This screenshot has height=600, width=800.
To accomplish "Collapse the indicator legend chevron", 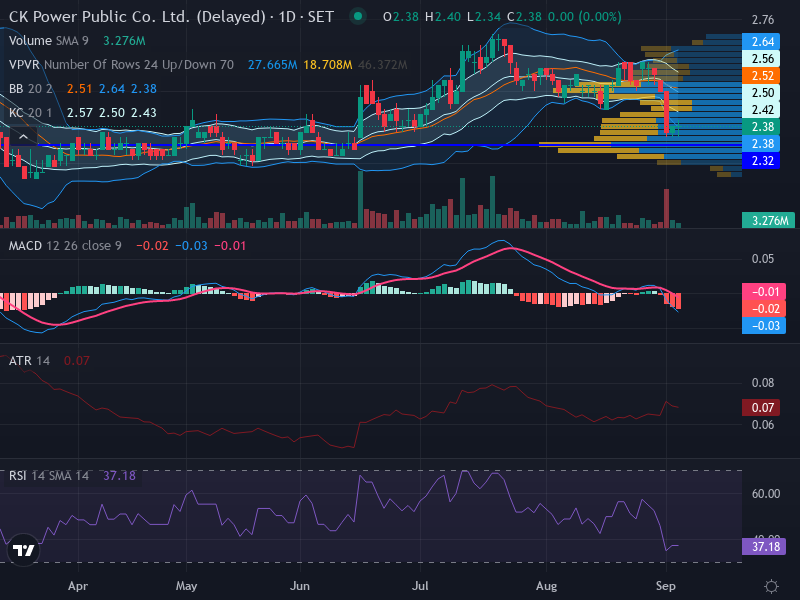I will point(23,136).
